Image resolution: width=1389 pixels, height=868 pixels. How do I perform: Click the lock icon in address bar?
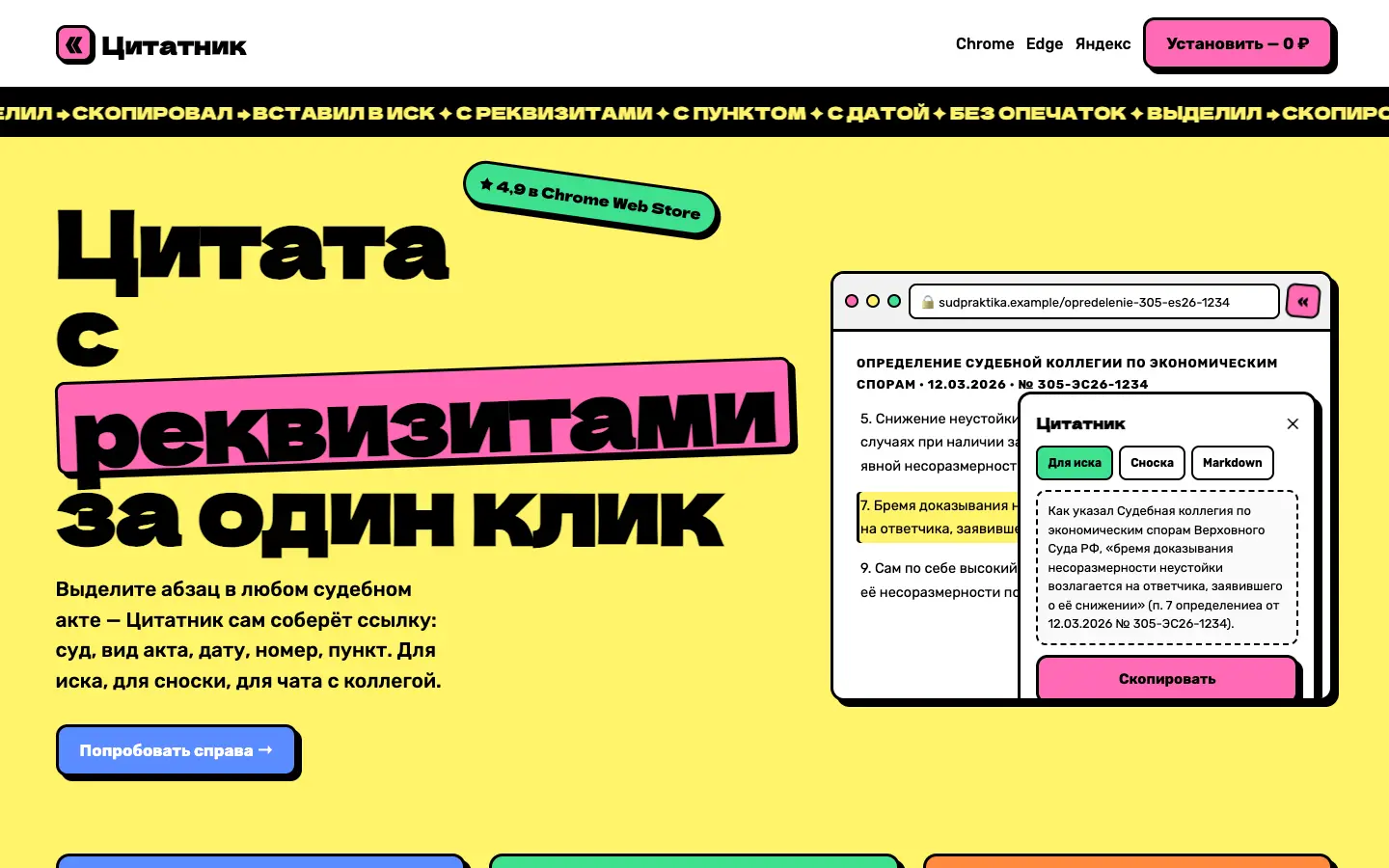[928, 302]
